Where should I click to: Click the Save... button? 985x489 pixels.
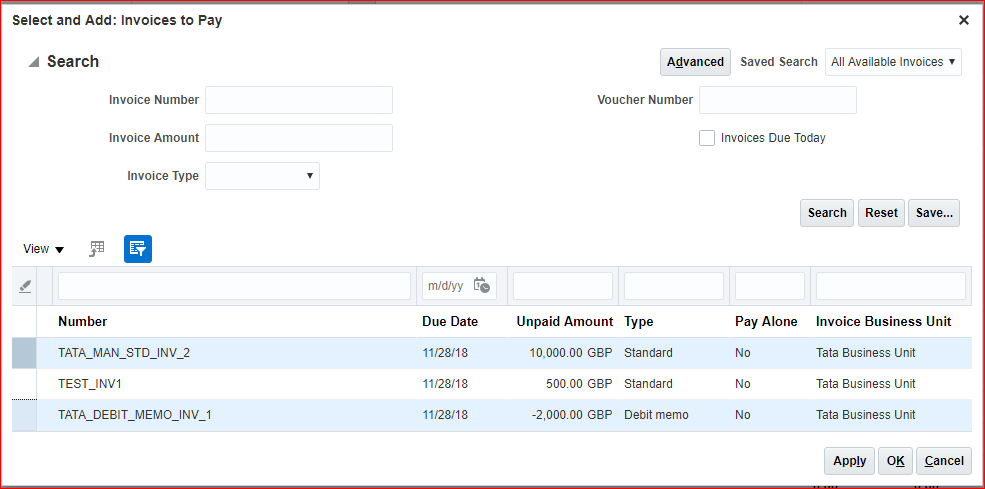[x=934, y=213]
